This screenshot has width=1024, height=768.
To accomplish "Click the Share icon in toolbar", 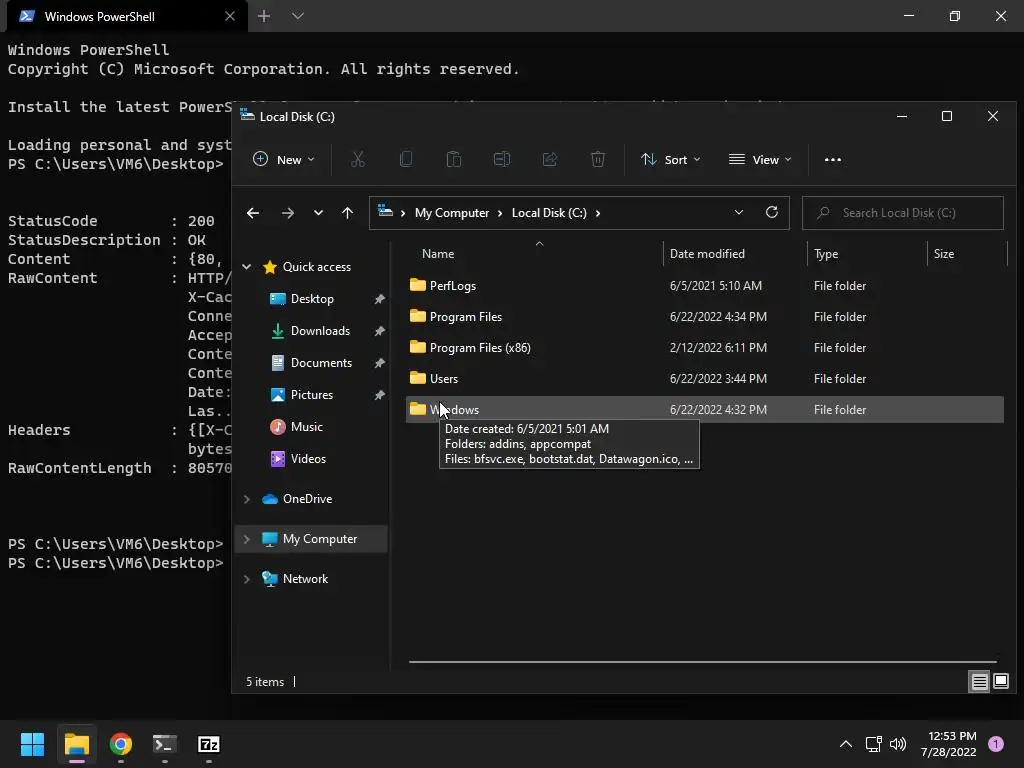I will click(x=550, y=159).
